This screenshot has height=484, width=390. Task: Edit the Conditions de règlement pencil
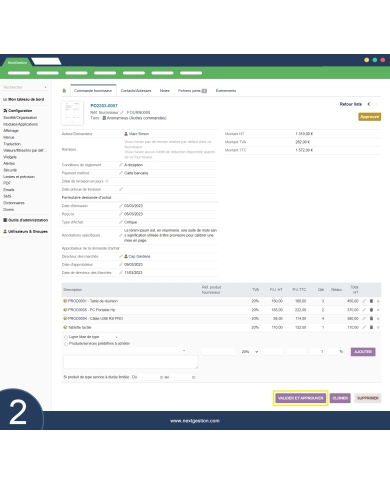[x=121, y=165]
